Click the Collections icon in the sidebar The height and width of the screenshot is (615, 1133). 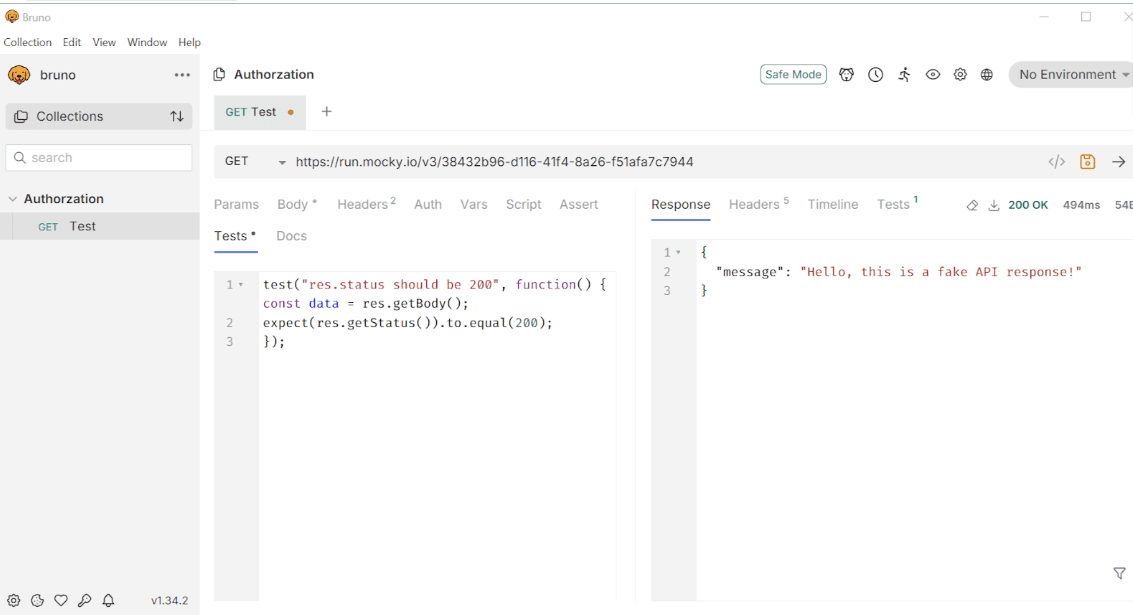pyautogui.click(x=21, y=116)
